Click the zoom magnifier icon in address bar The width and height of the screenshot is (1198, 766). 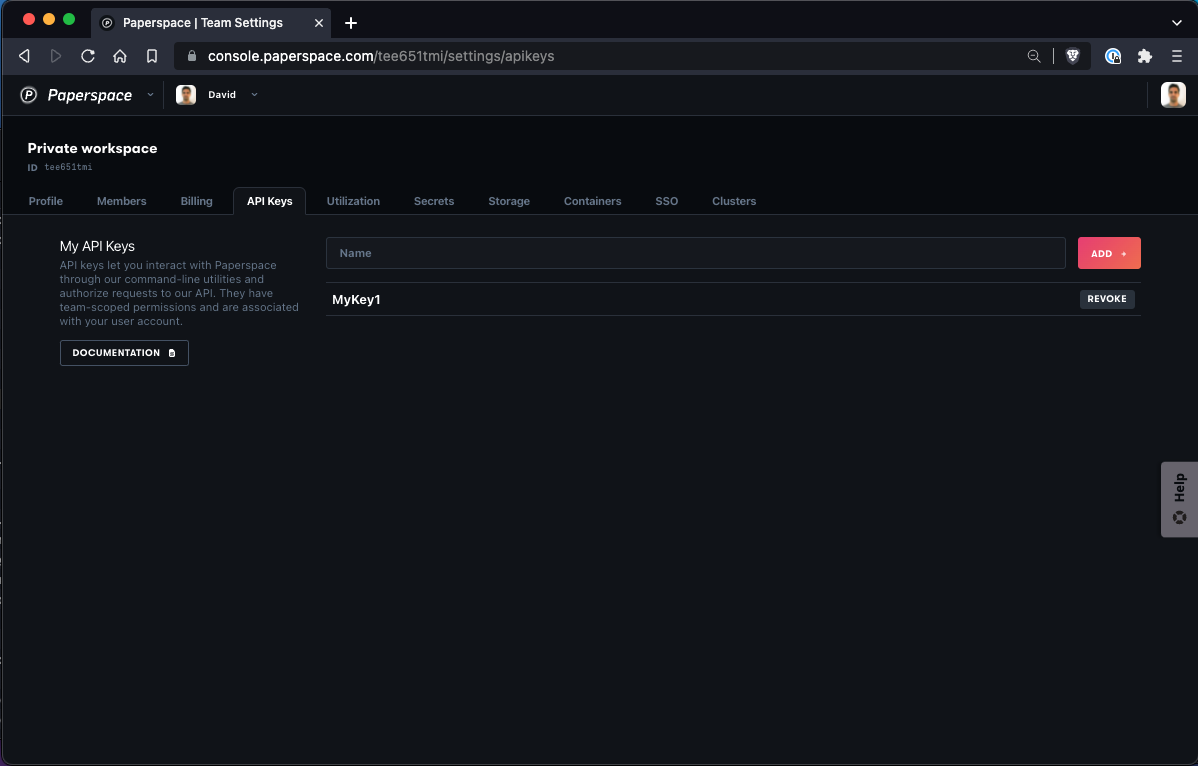(1034, 56)
